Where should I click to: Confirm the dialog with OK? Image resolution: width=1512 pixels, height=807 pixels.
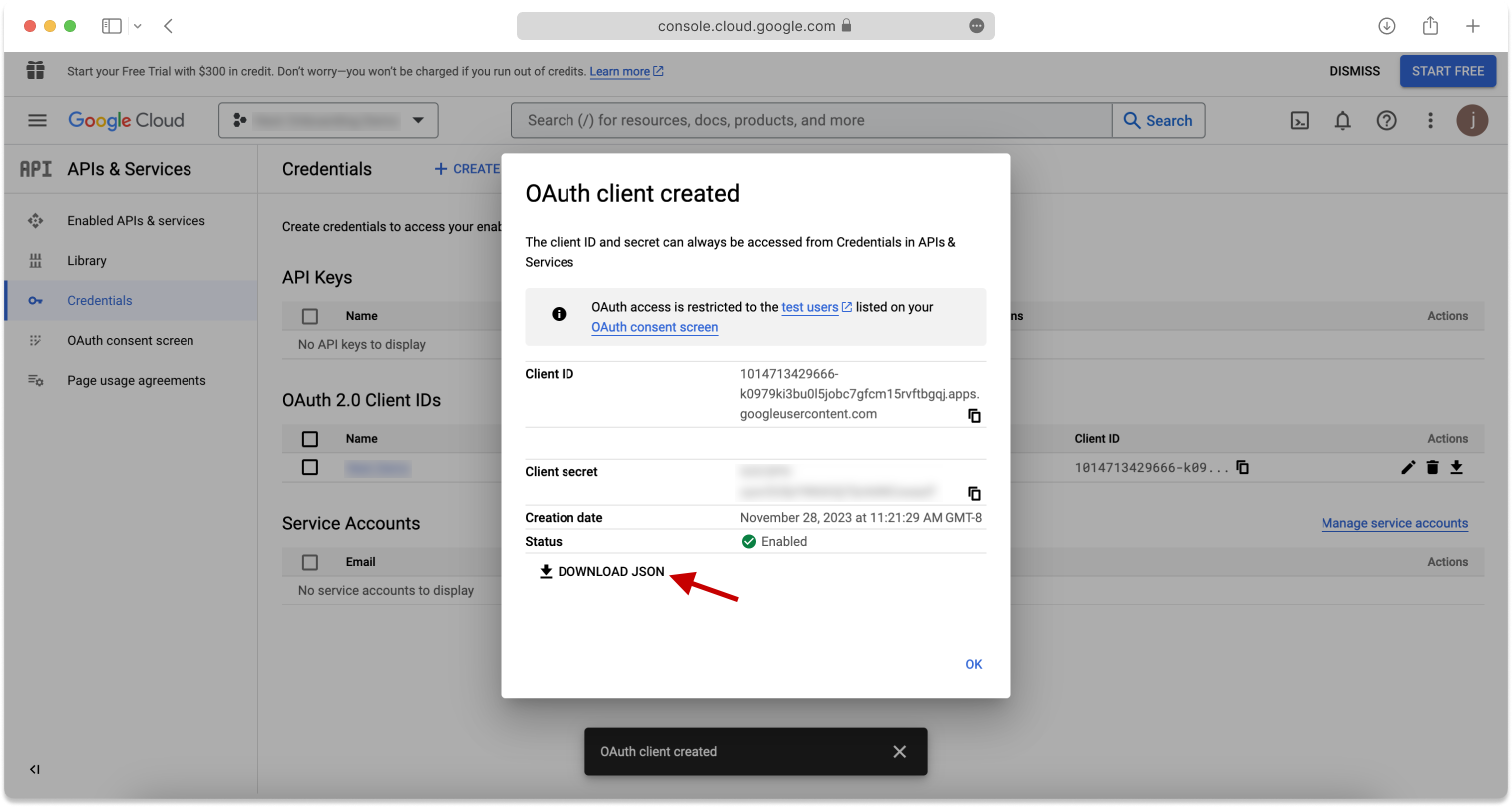point(973,664)
